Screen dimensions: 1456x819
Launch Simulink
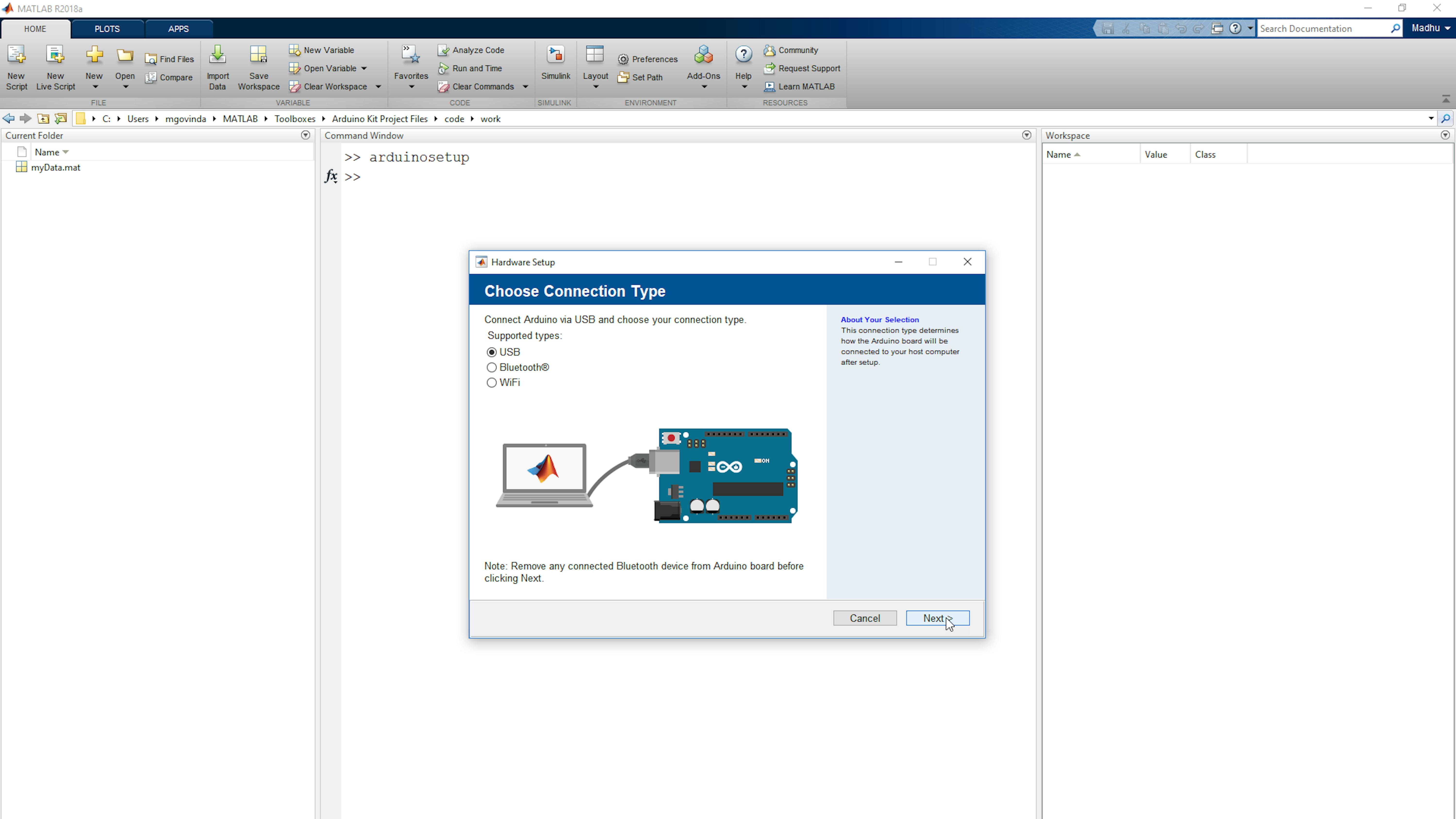pyautogui.click(x=556, y=63)
